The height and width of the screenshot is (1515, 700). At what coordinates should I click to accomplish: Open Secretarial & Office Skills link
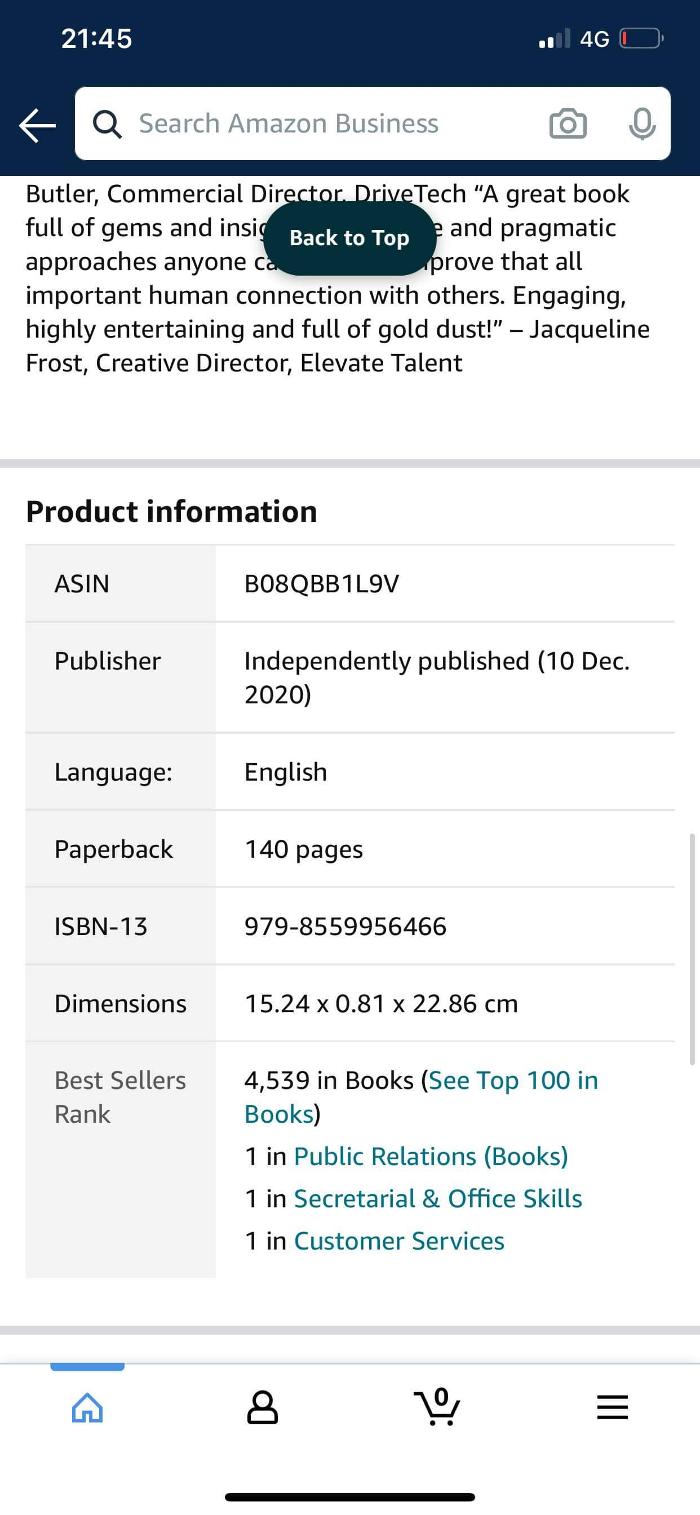pos(437,1199)
